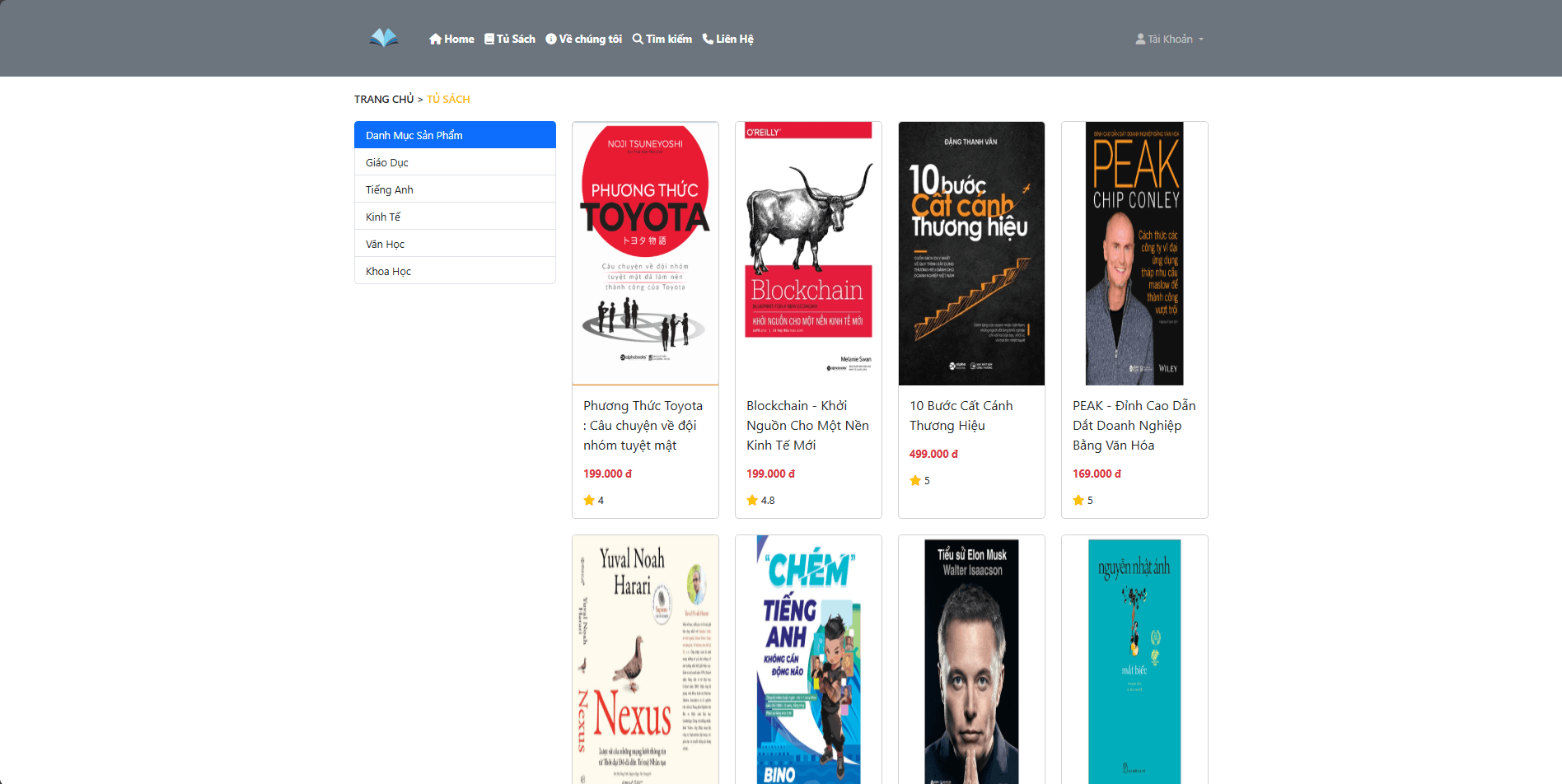1562x784 pixels.
Task: Open Liên Hệ contact page
Action: coord(727,39)
